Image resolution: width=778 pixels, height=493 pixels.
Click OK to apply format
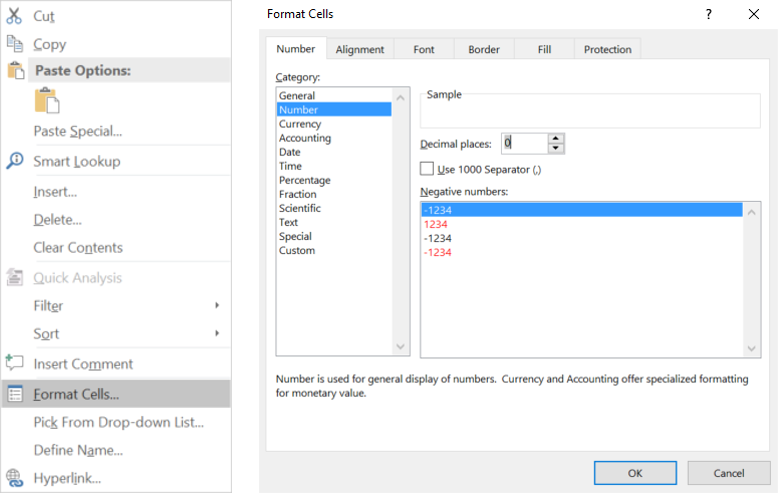click(x=635, y=473)
